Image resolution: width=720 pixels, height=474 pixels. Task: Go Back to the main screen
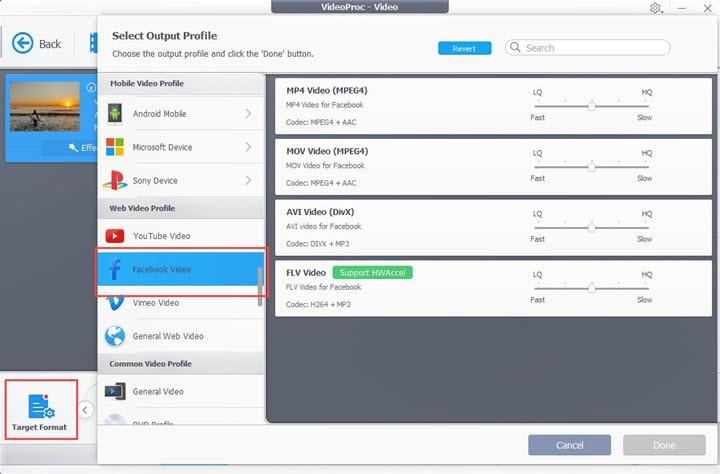coord(37,43)
